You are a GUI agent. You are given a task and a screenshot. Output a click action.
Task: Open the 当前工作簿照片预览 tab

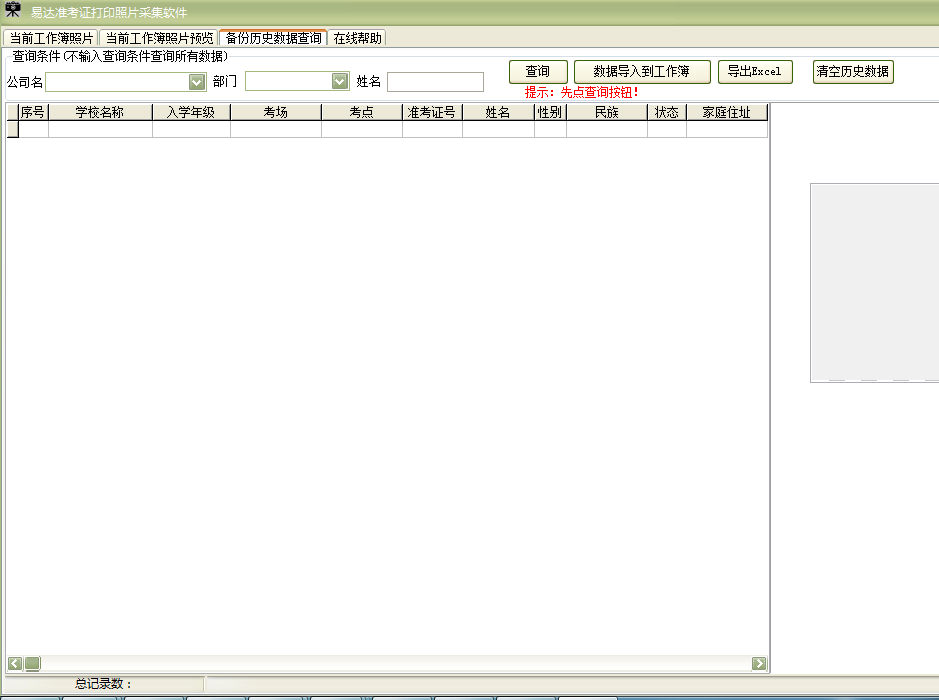[x=160, y=38]
